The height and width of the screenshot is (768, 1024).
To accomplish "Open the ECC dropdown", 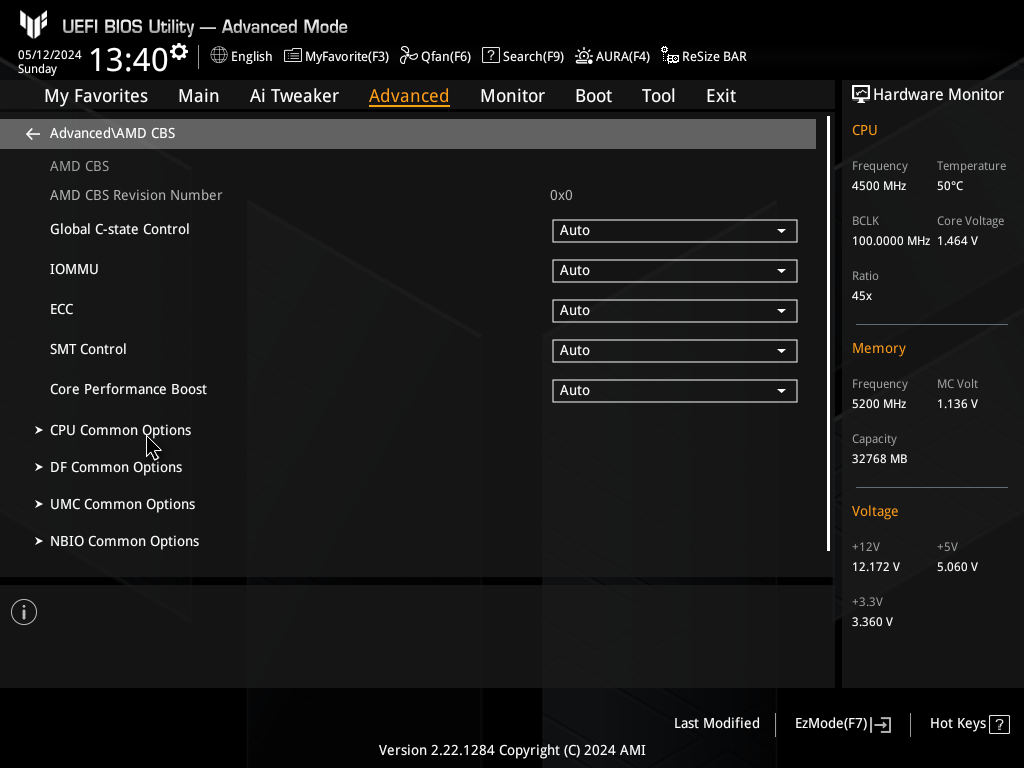I will click(x=675, y=310).
